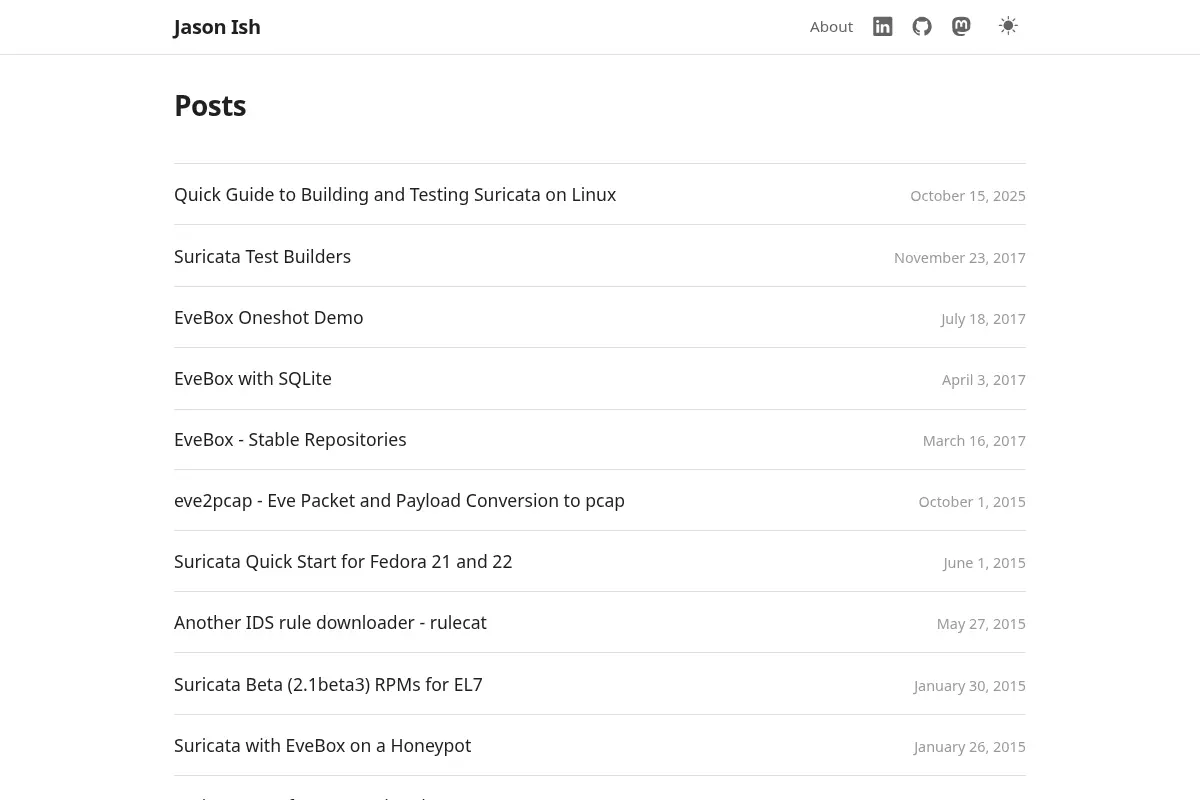Open the eve2pcap conversion post
Image resolution: width=1200 pixels, height=800 pixels.
click(399, 500)
